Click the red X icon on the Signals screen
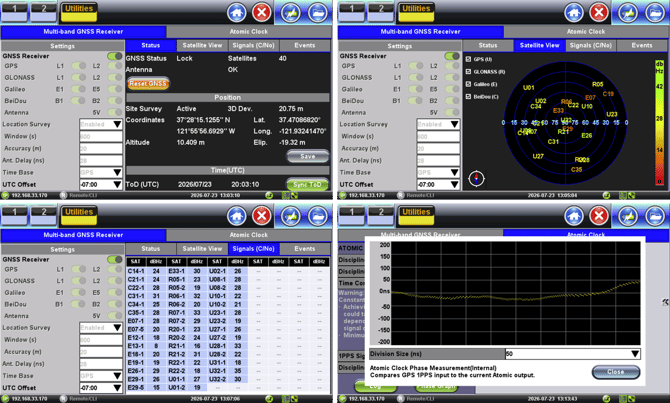This screenshot has width=670, height=403. pos(262,216)
